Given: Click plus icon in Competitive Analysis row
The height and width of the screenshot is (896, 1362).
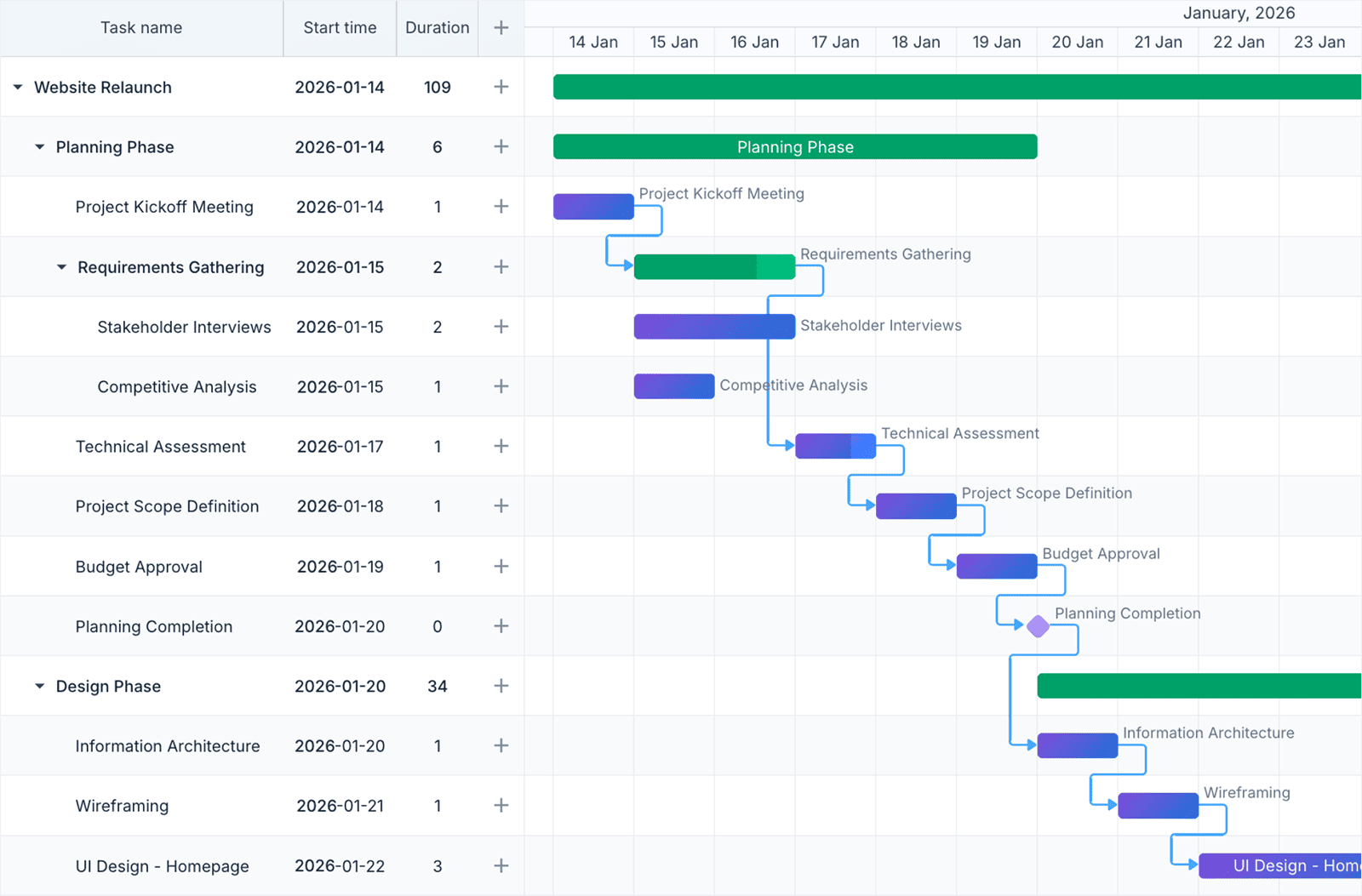Looking at the screenshot, I should [x=501, y=386].
